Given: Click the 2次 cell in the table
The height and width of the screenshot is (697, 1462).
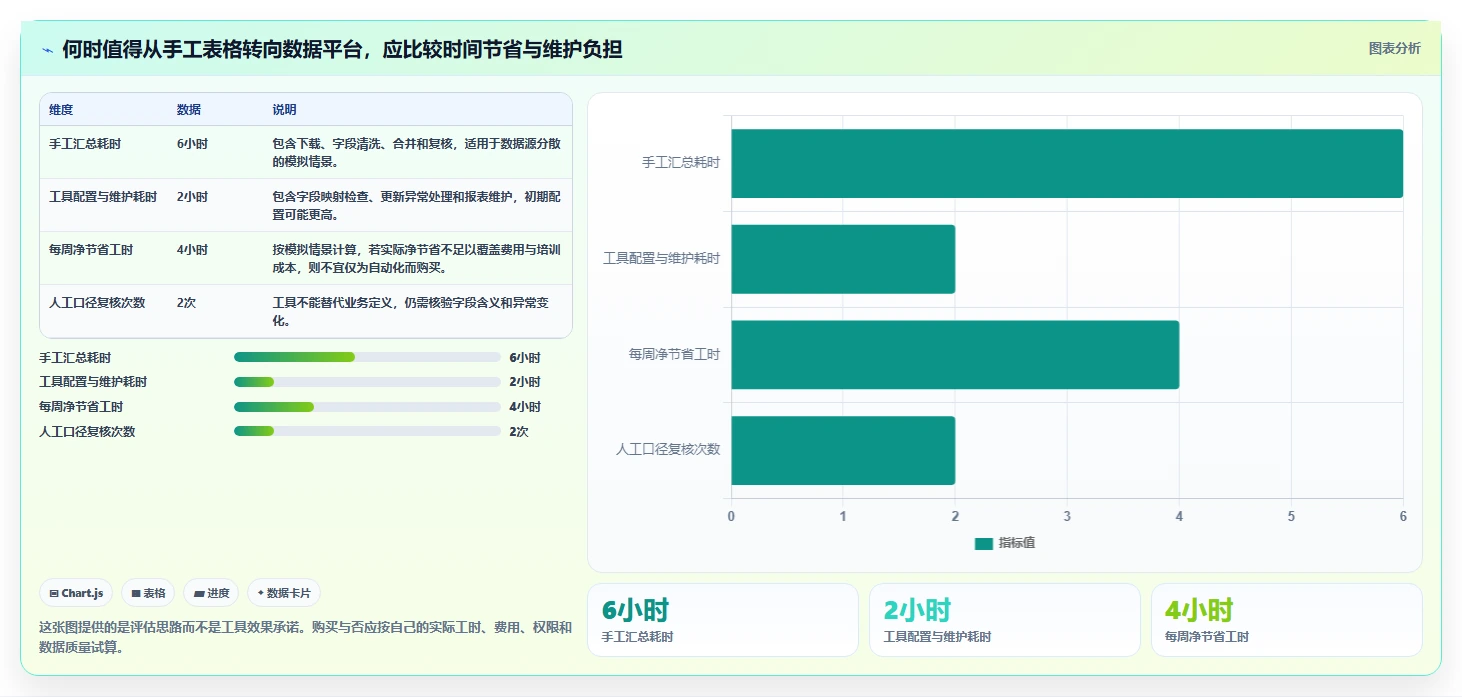Looking at the screenshot, I should (186, 303).
